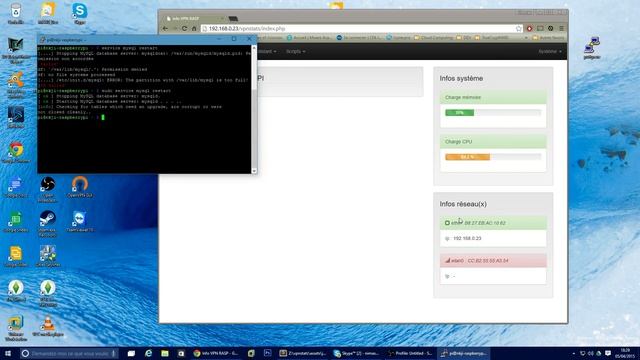Open the Cloud Computing bookmarks folder
This screenshot has height=360, width=640.
pos(433,38)
